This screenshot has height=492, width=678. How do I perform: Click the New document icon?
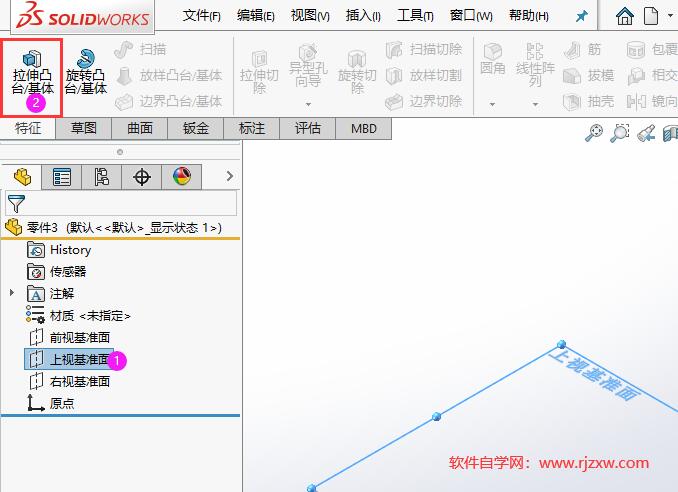tap(651, 16)
